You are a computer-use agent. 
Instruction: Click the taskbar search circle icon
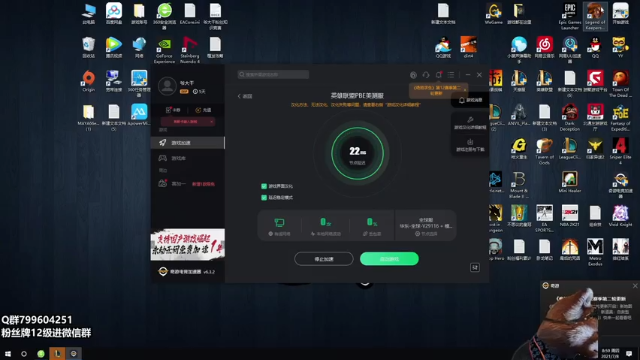(x=24, y=353)
